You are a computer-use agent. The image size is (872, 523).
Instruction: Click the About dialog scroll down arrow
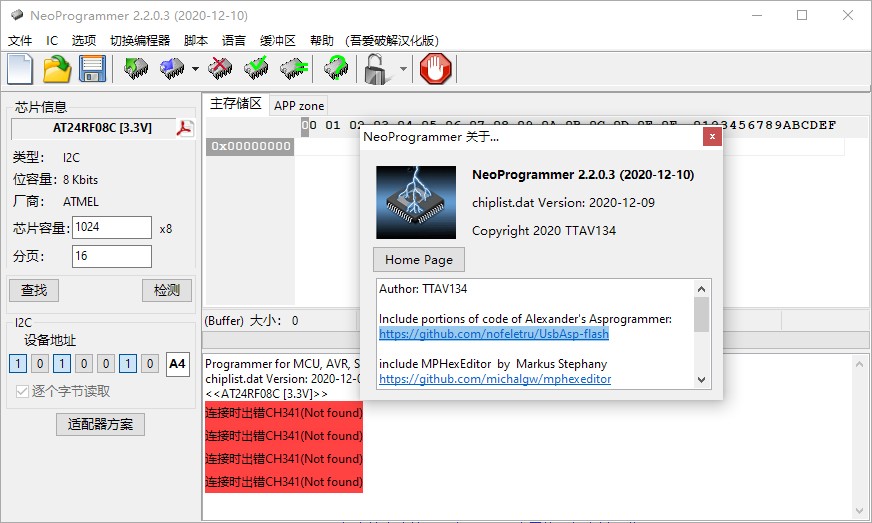701,380
